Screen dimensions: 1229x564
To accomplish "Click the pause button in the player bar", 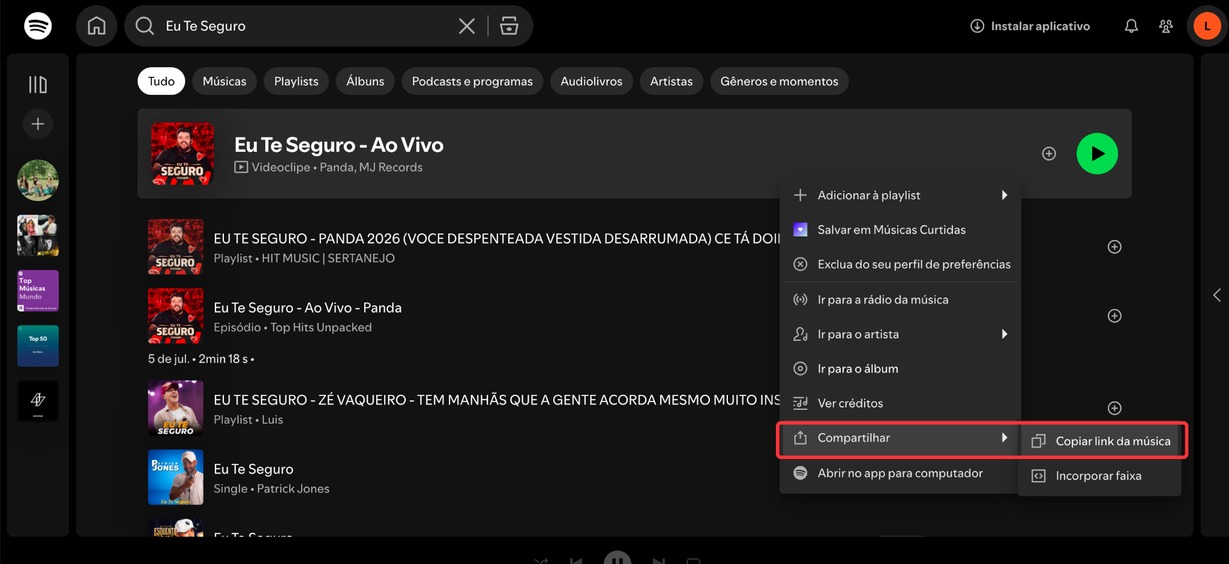I will coord(618,560).
